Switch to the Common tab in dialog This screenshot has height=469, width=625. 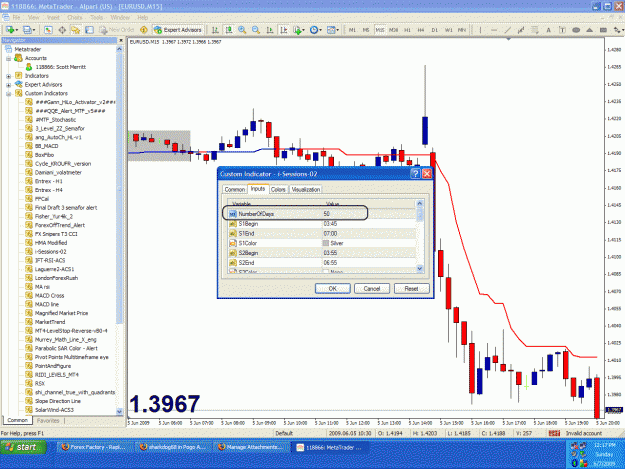point(235,189)
